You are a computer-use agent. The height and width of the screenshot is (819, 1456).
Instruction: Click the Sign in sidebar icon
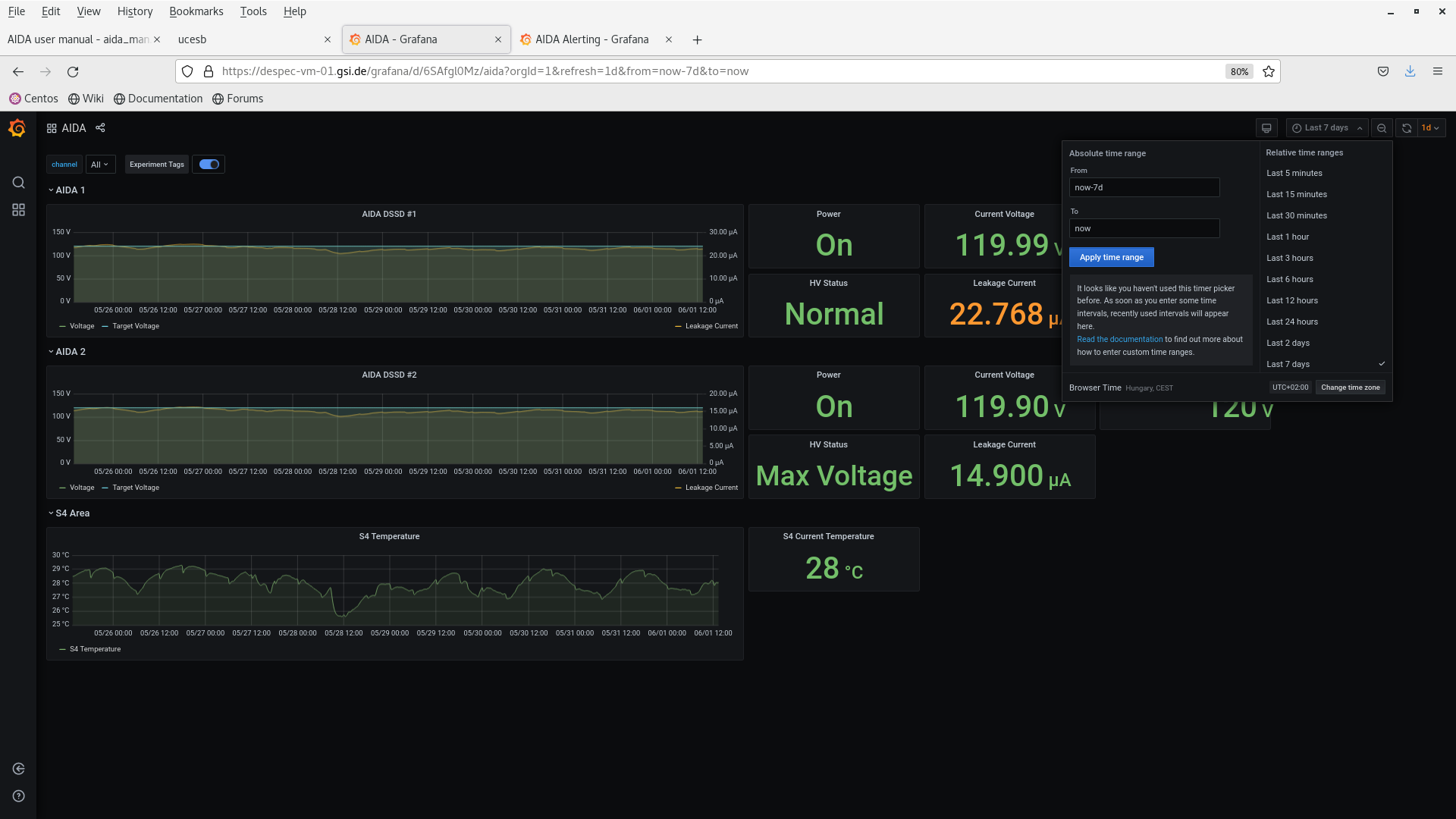coord(18,769)
